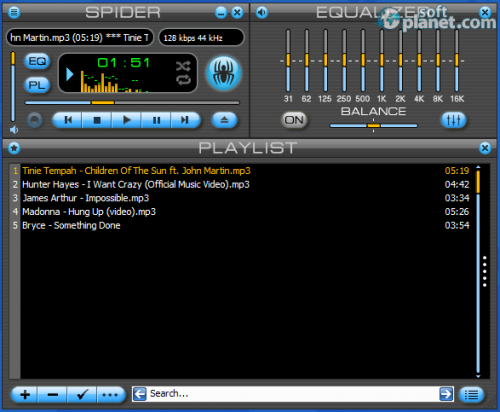Toggle the PL playlist window button

37,85
